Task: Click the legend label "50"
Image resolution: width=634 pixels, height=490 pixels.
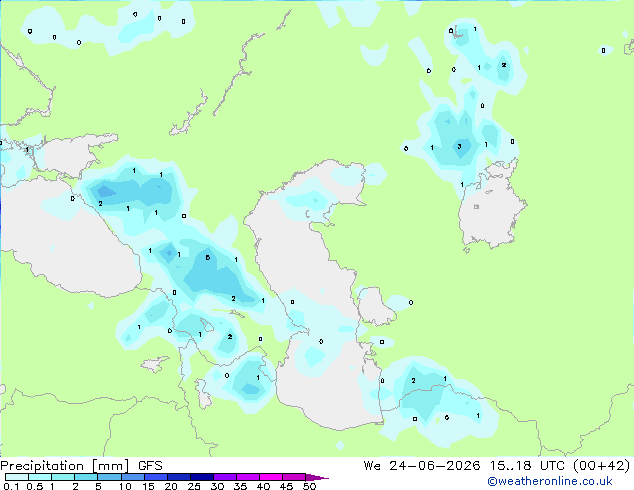Action: 309,486
